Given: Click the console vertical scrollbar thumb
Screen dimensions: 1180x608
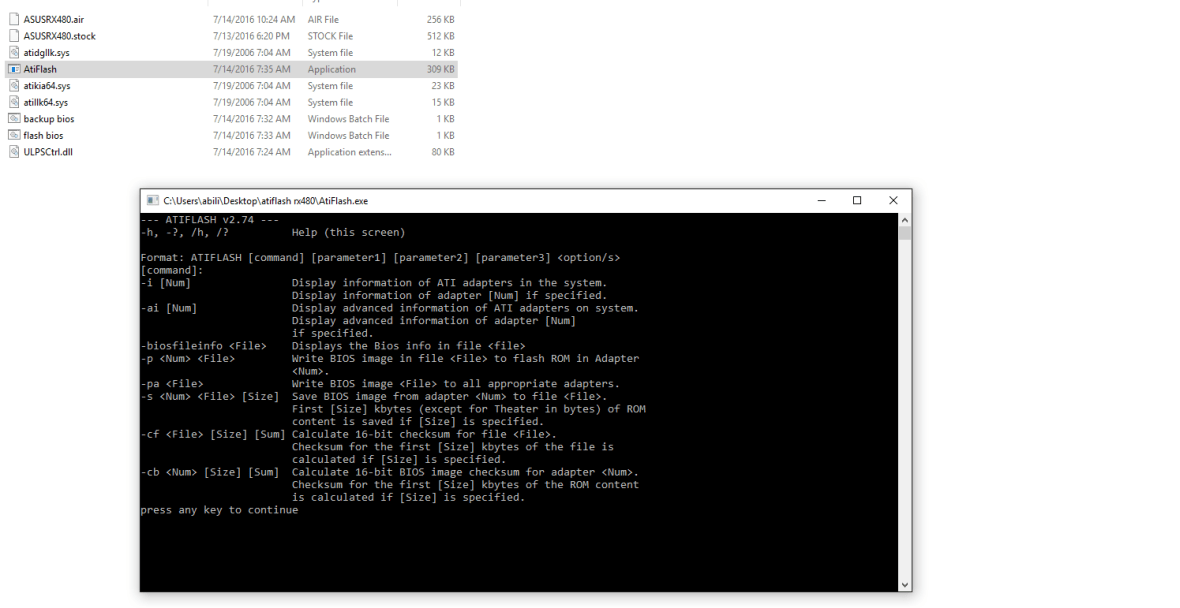Looking at the screenshot, I should [905, 233].
